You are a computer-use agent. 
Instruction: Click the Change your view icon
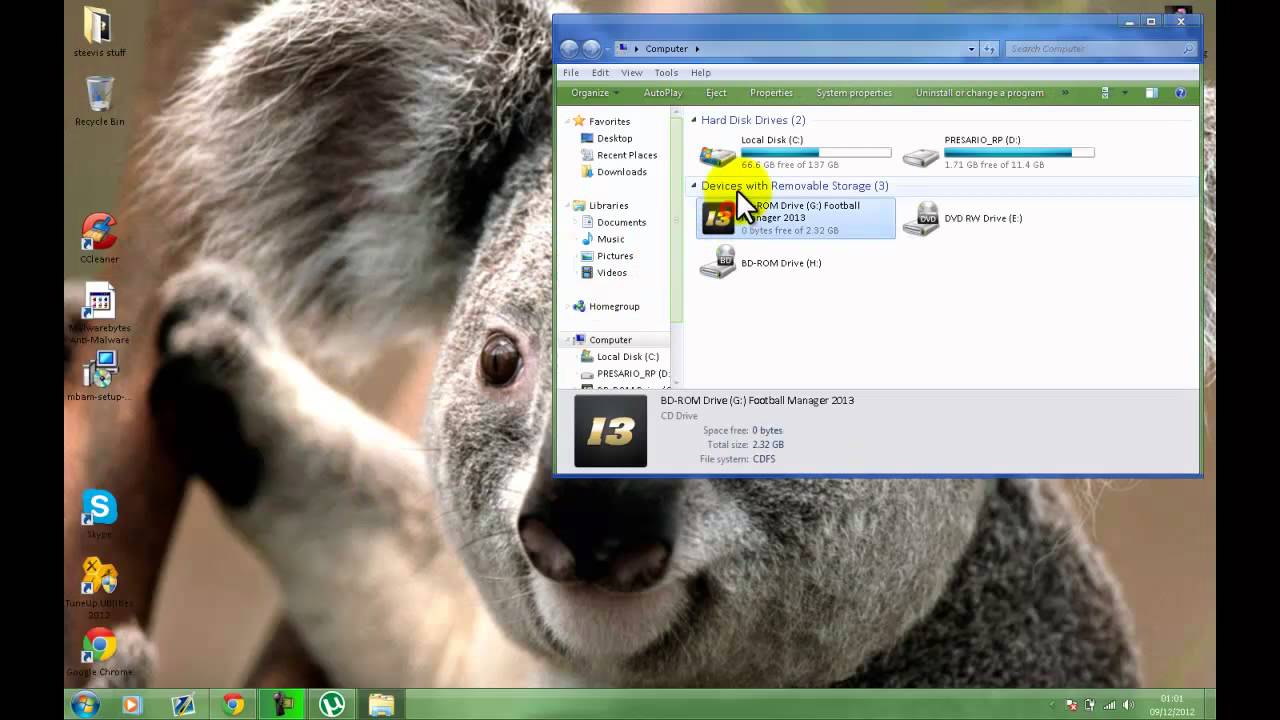[1105, 93]
